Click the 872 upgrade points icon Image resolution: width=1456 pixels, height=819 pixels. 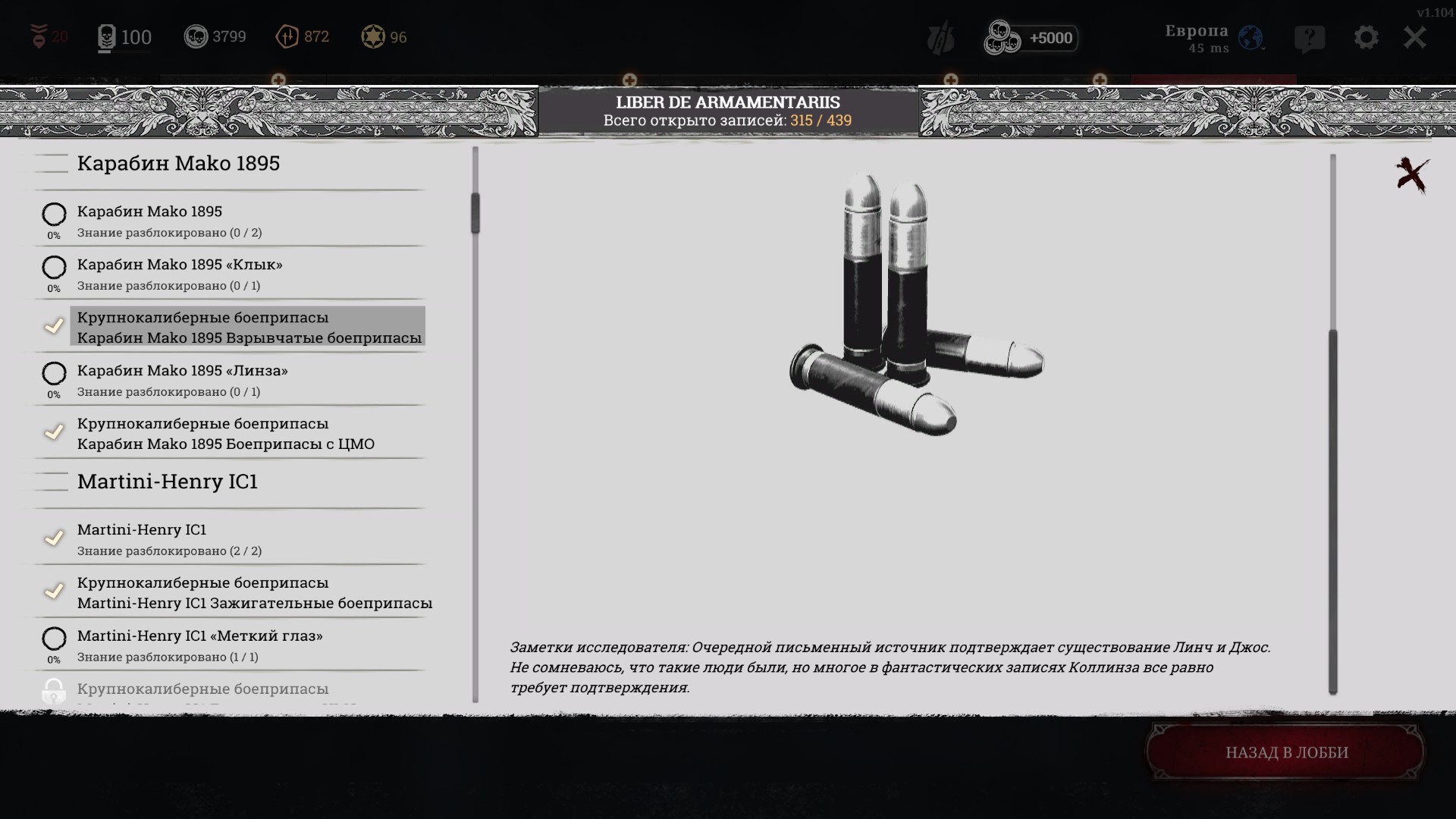pos(287,37)
